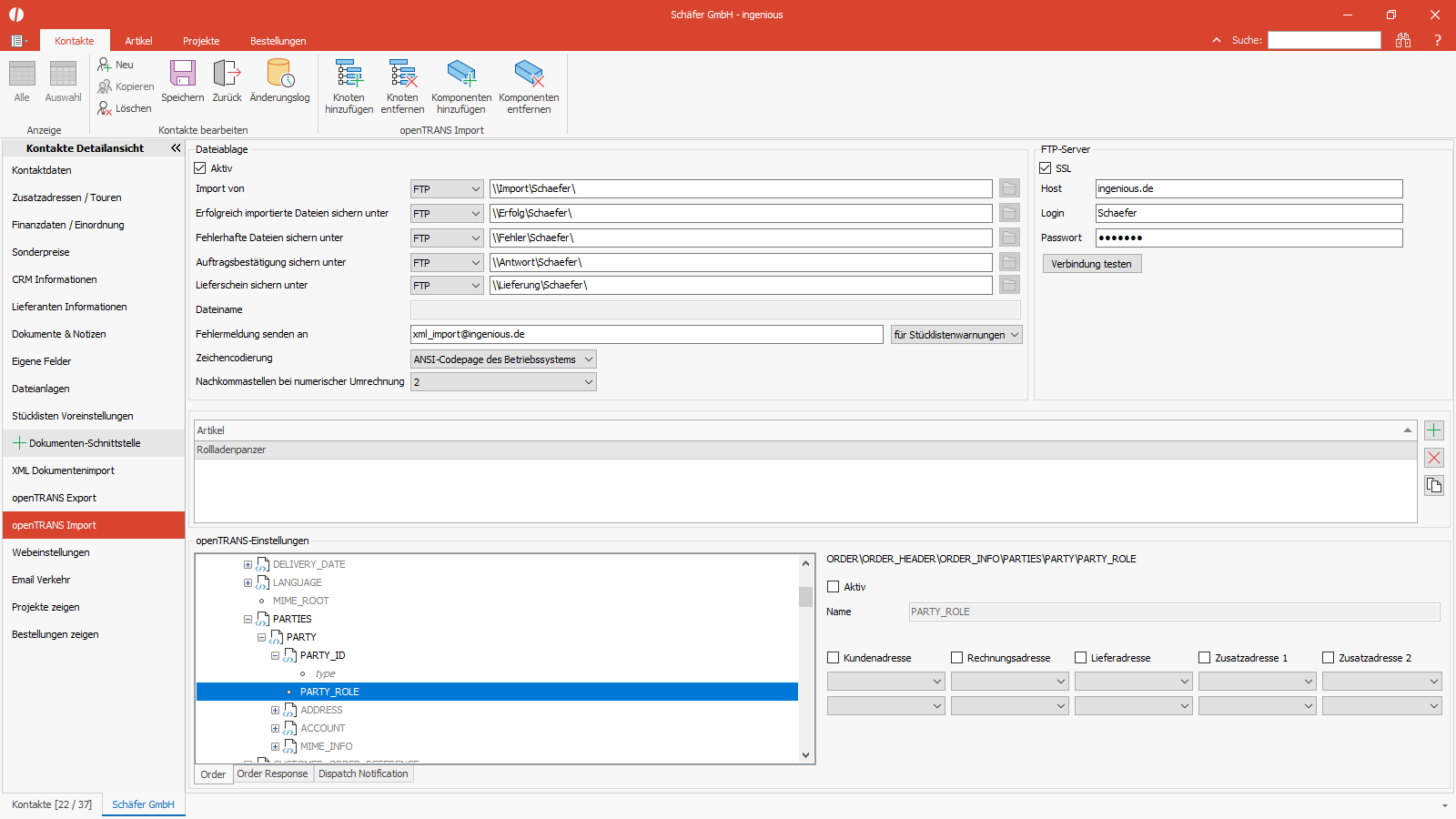
Task: Open the Fehlerhafte Dateien FTP dropdown
Action: (447, 238)
